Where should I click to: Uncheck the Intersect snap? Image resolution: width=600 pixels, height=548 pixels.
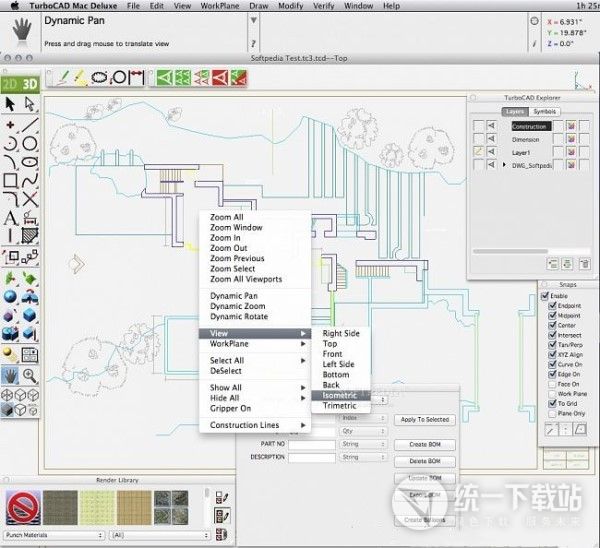tap(552, 335)
